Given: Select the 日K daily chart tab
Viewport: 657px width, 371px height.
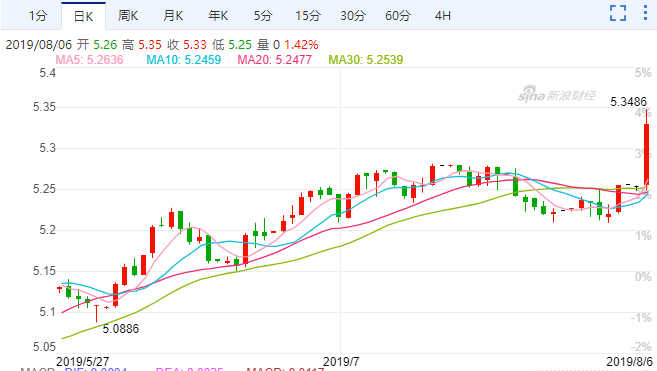Looking at the screenshot, I should click(x=83, y=16).
